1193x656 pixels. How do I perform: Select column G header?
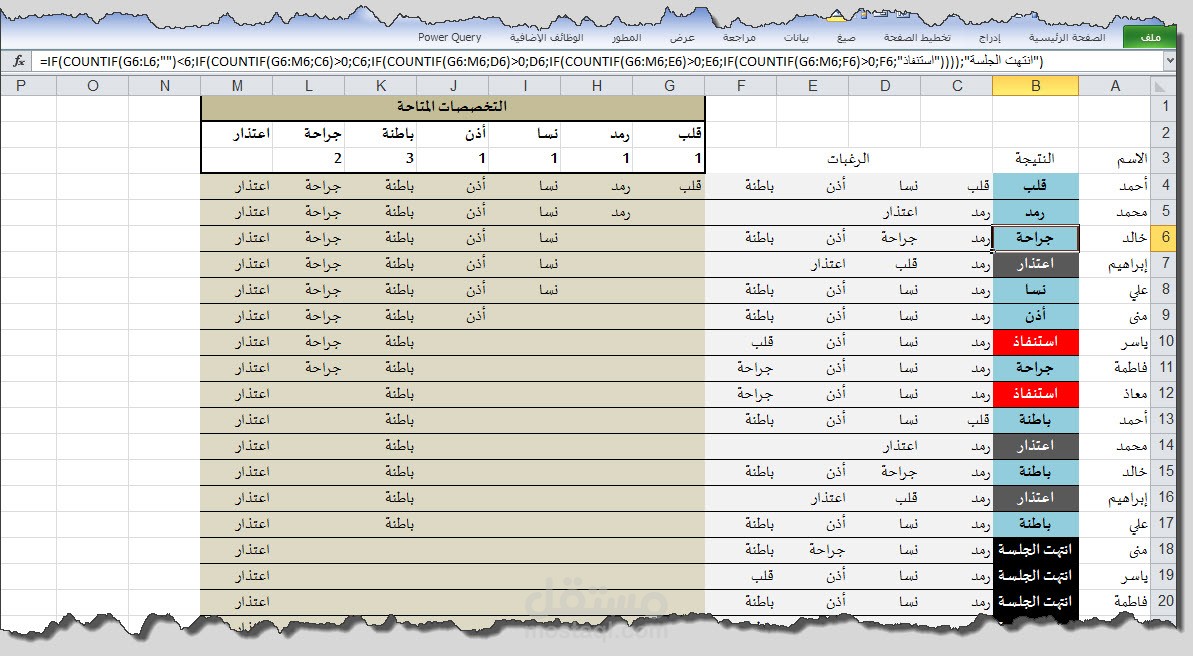[669, 86]
